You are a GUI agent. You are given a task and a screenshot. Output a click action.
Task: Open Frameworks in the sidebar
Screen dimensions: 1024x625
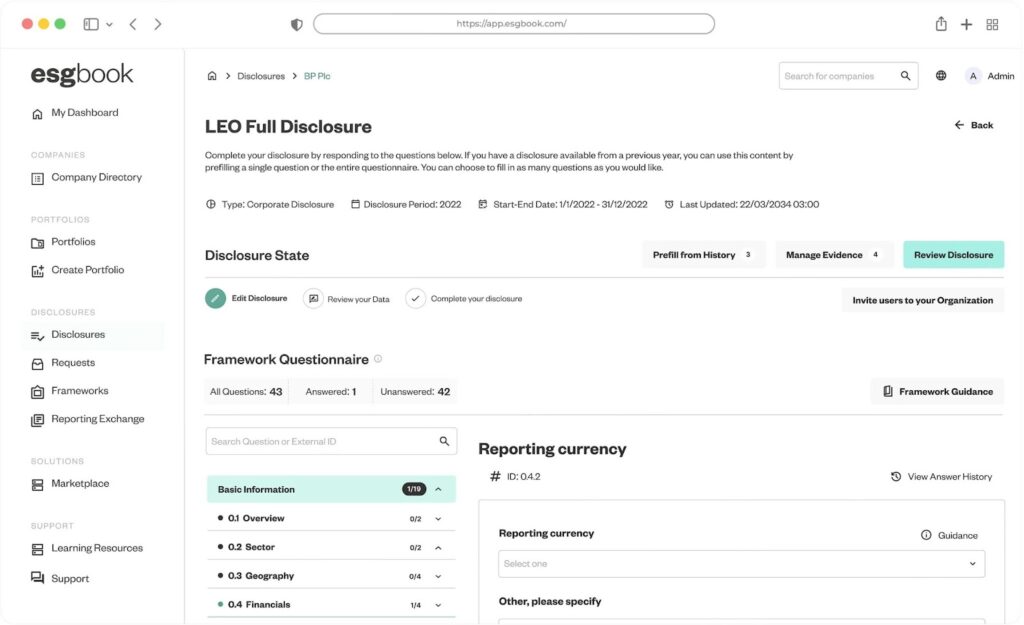pos(69,391)
